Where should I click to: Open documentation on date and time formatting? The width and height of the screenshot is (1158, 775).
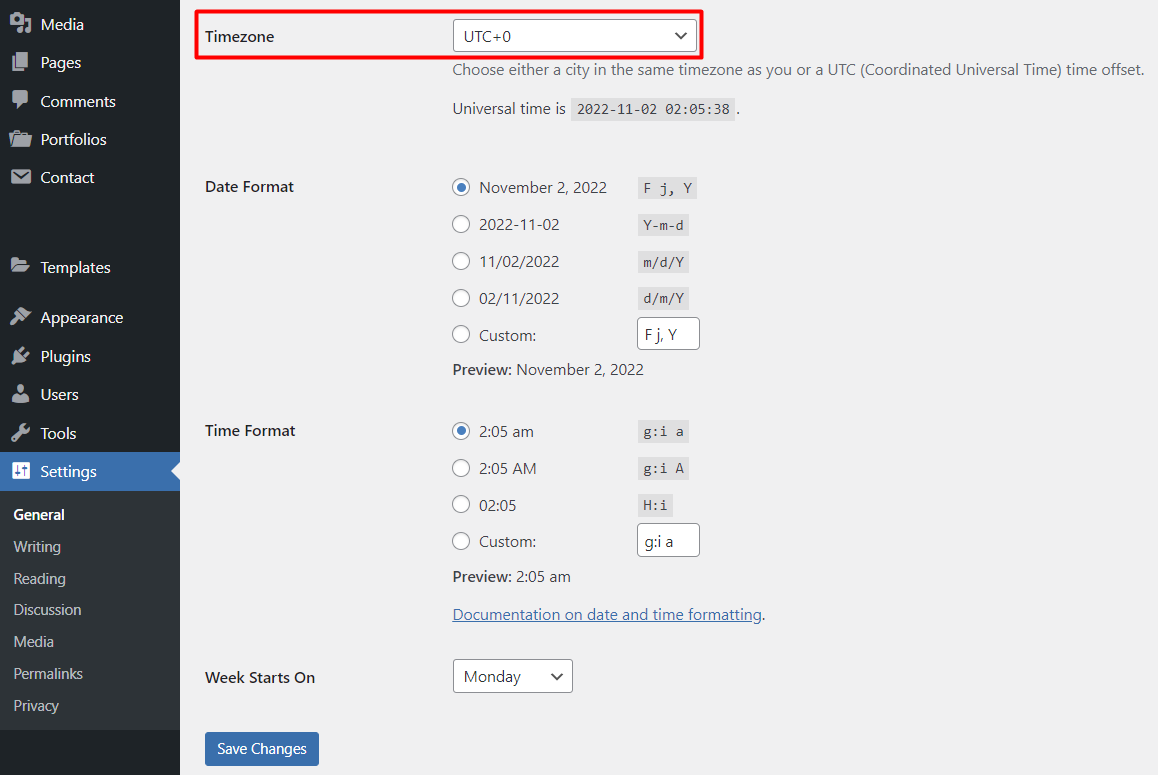coord(606,614)
